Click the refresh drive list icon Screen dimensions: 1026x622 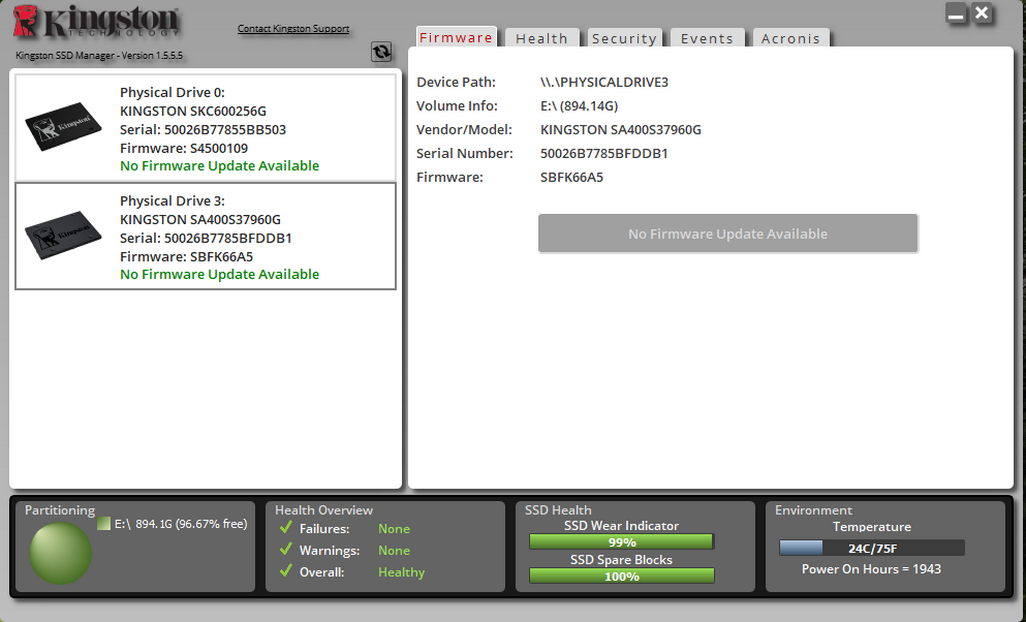point(381,52)
